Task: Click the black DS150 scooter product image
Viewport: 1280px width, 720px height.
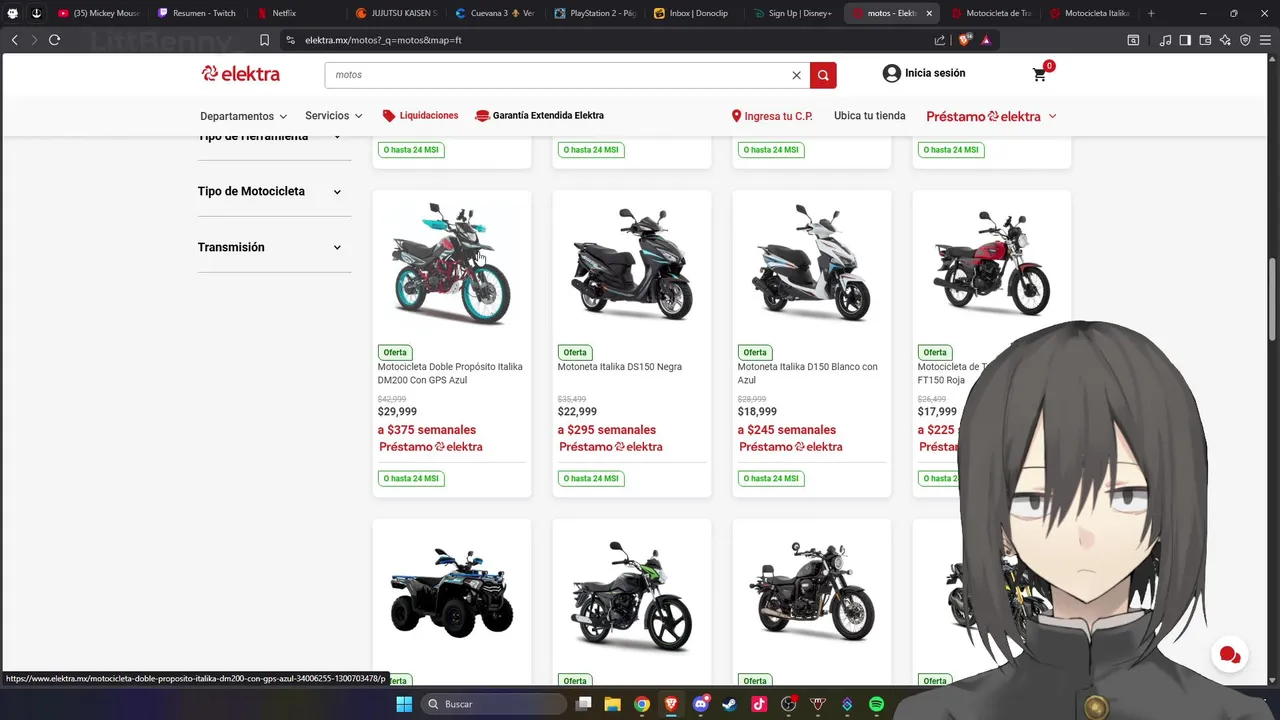Action: pyautogui.click(x=632, y=263)
